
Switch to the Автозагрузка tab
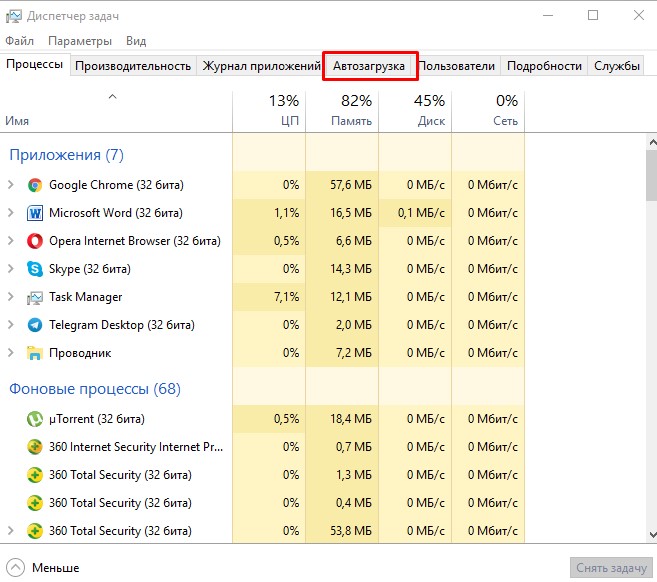point(369,66)
